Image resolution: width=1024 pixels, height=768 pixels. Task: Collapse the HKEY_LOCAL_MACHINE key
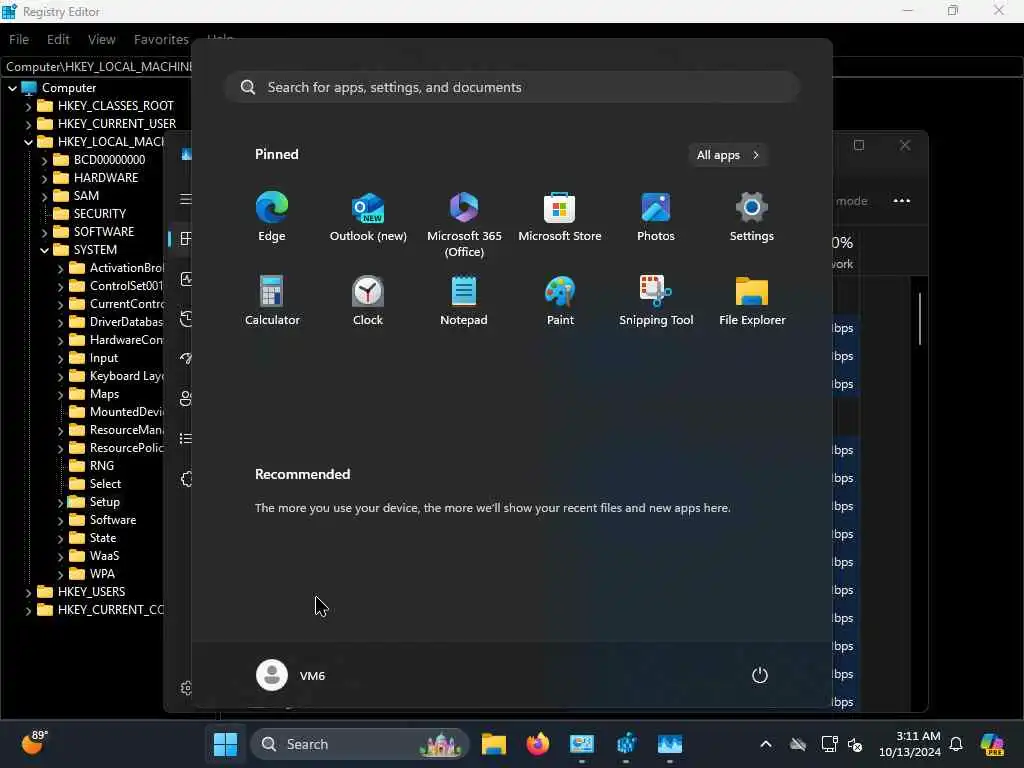tap(28, 142)
